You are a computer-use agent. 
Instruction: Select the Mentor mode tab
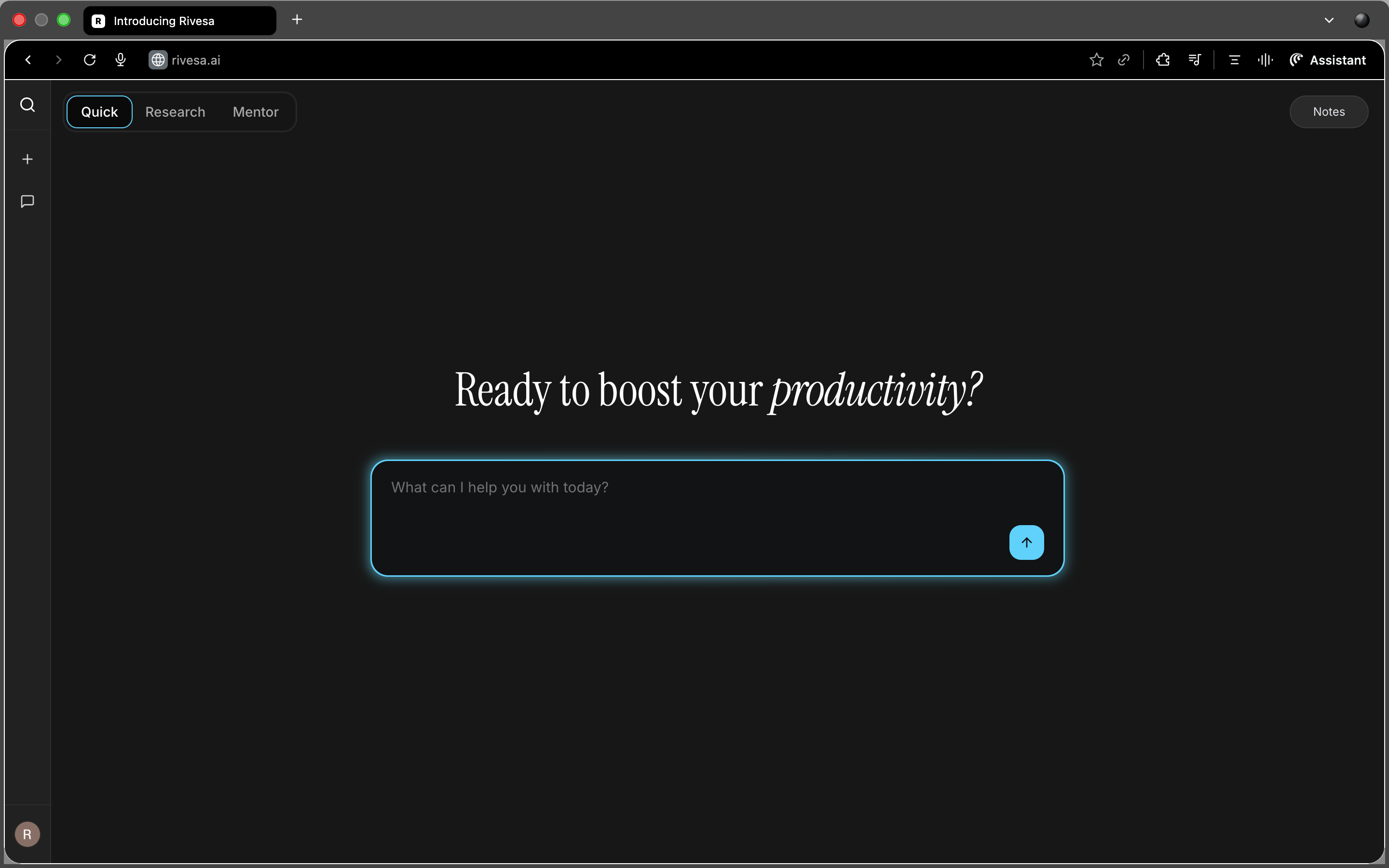click(x=256, y=112)
